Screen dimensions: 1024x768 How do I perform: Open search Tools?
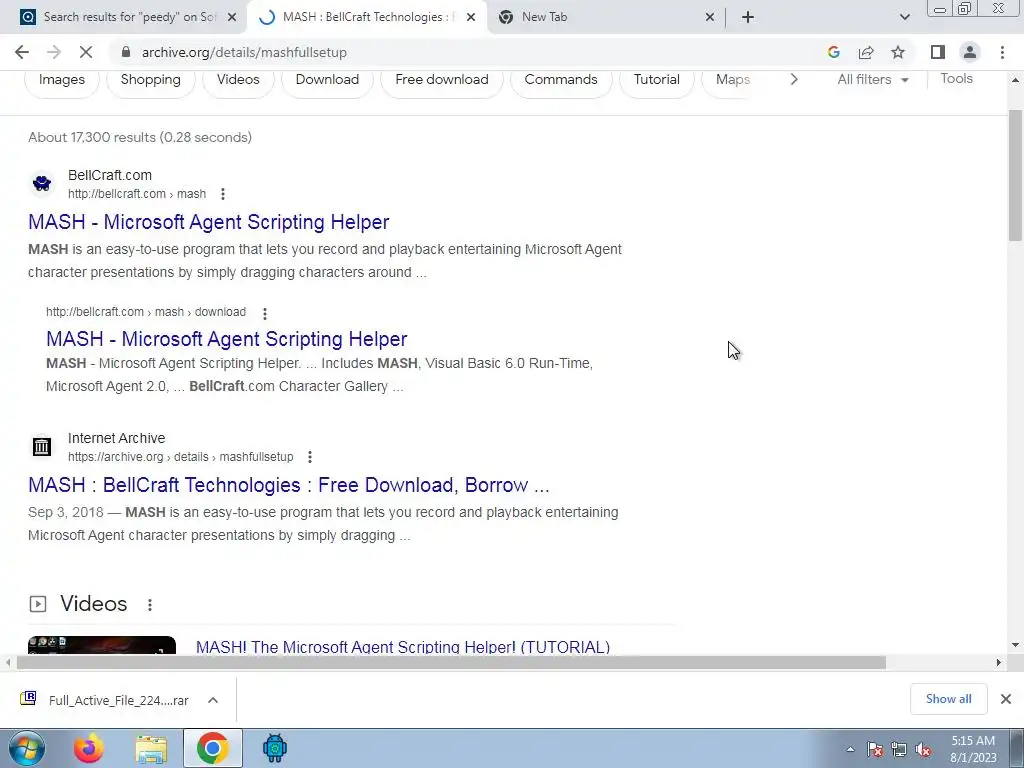click(x=957, y=79)
